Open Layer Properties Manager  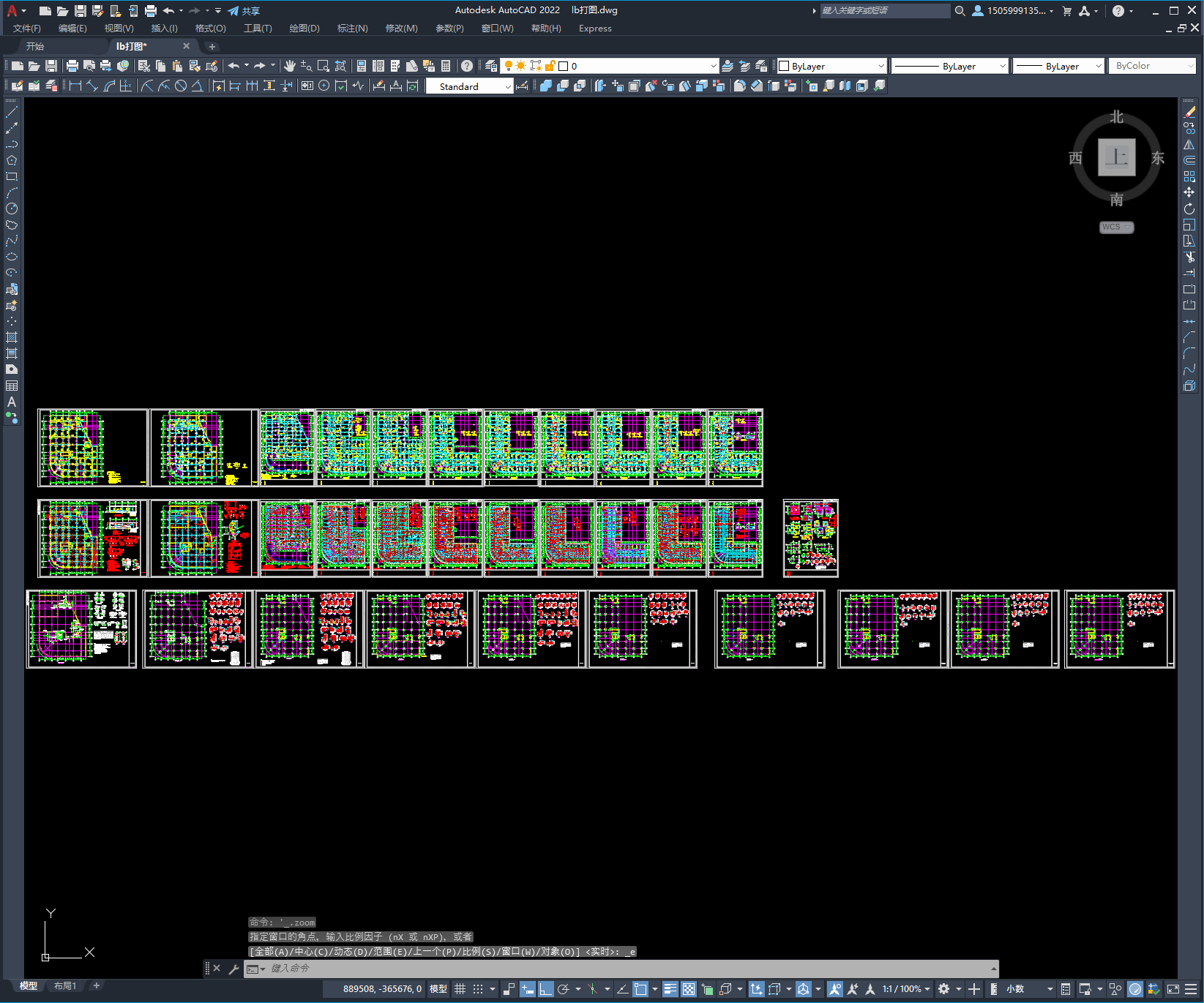pyautogui.click(x=491, y=66)
